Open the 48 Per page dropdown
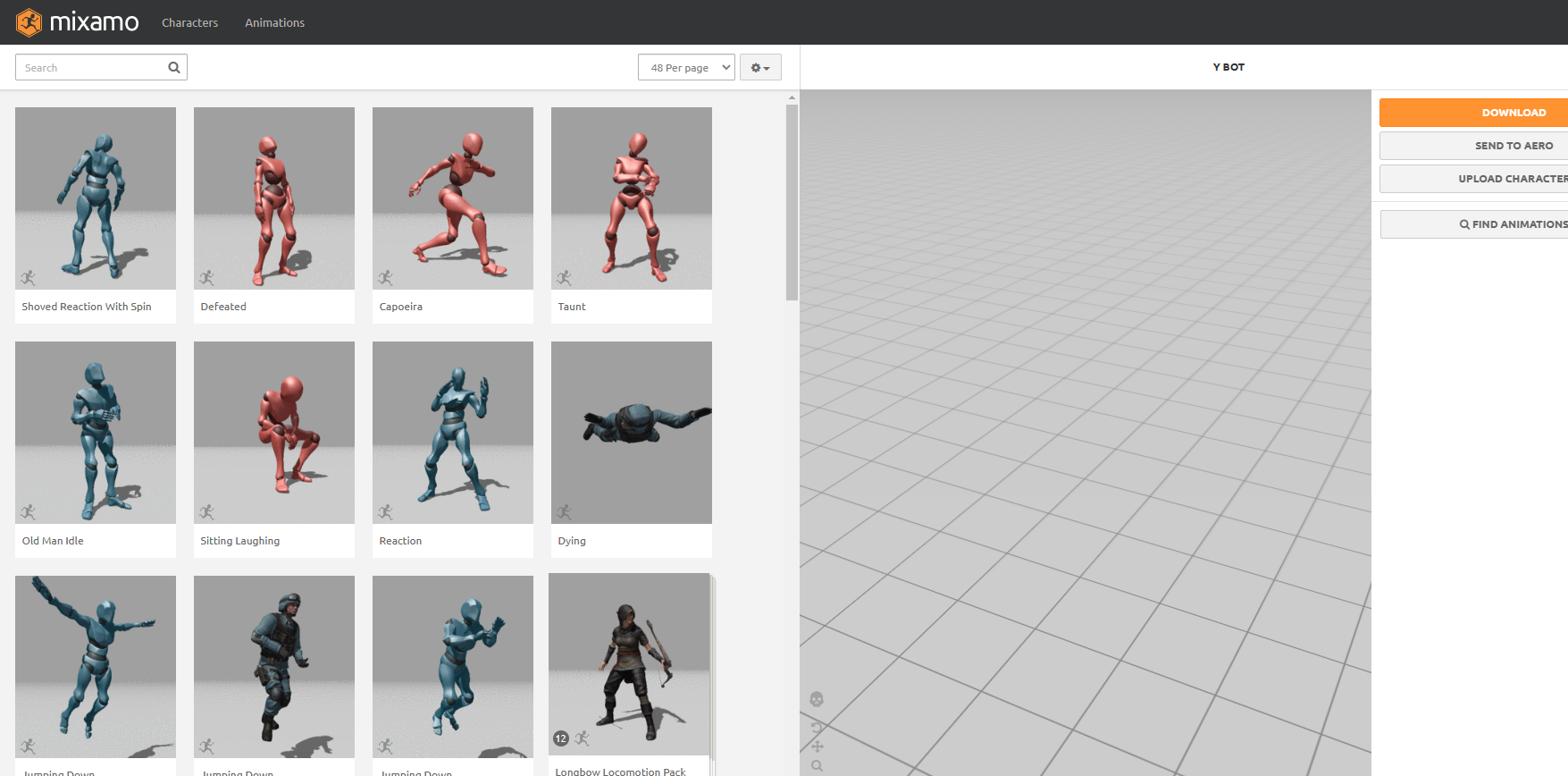Viewport: 1568px width, 776px height. coord(686,67)
